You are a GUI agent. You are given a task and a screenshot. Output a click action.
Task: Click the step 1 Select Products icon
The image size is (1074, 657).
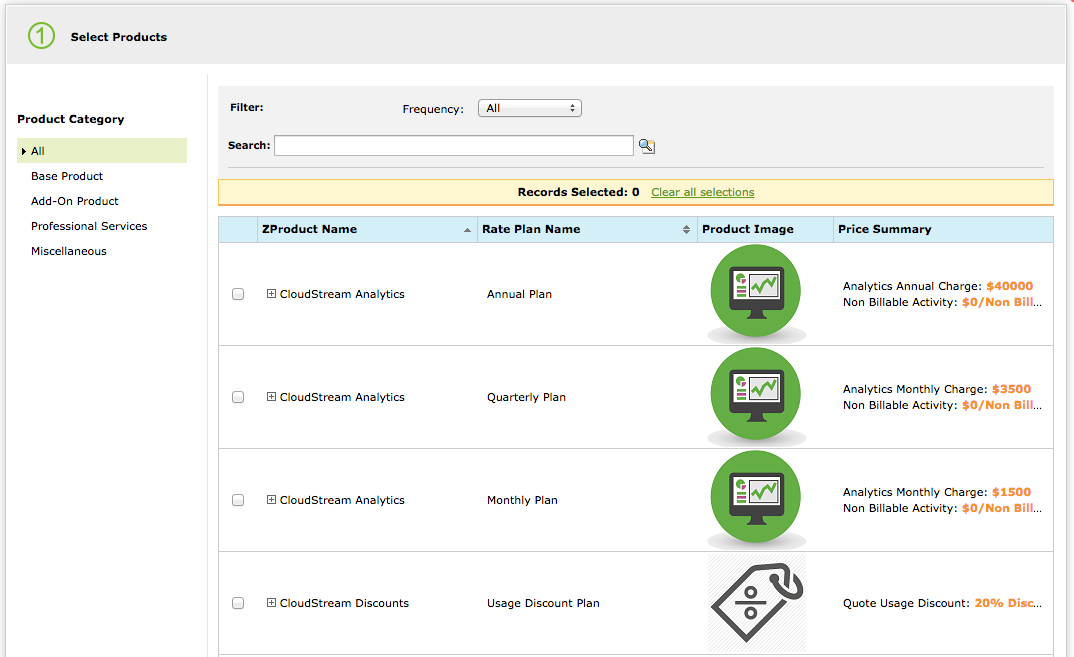[41, 36]
